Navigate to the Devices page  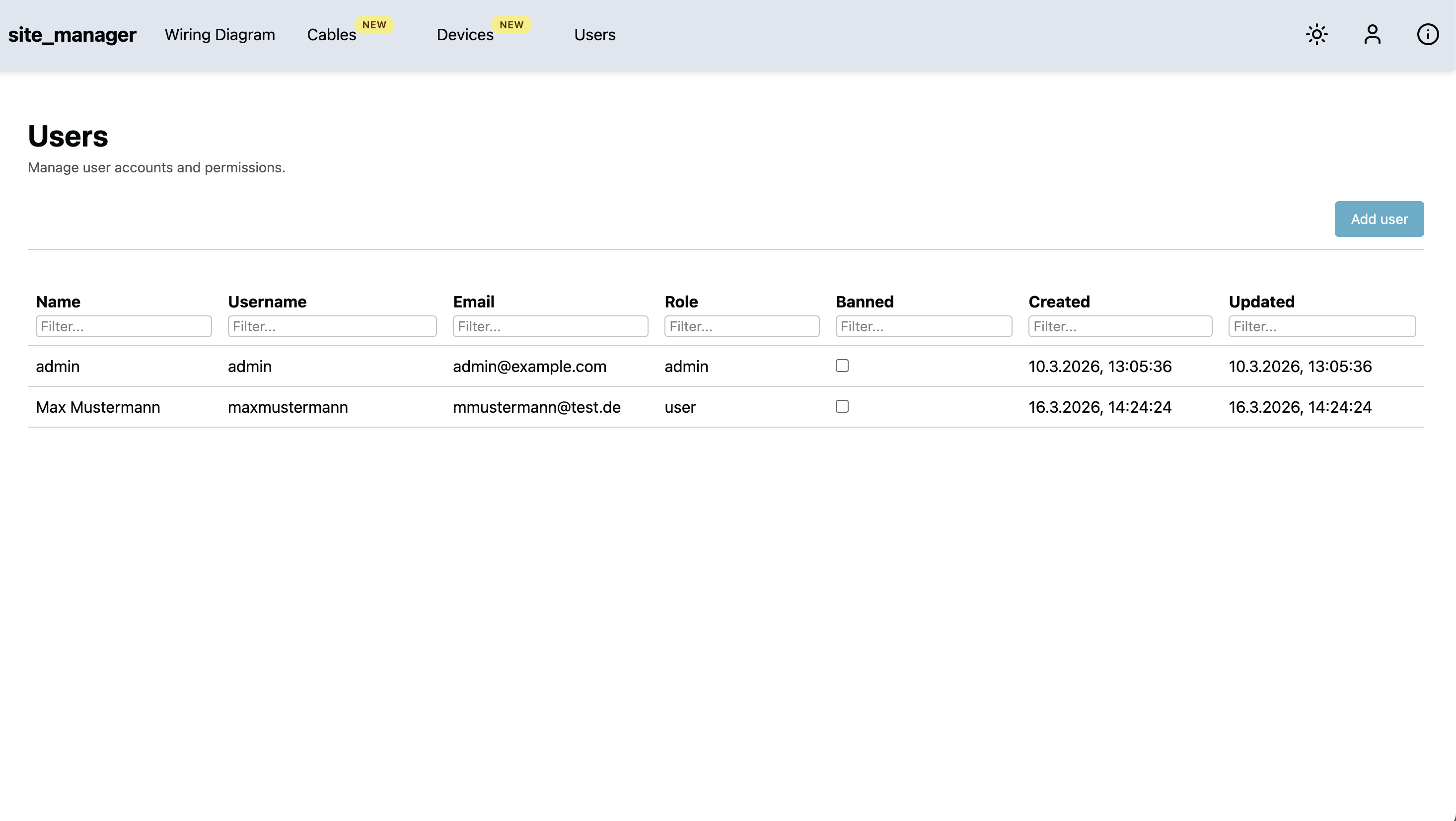[465, 35]
